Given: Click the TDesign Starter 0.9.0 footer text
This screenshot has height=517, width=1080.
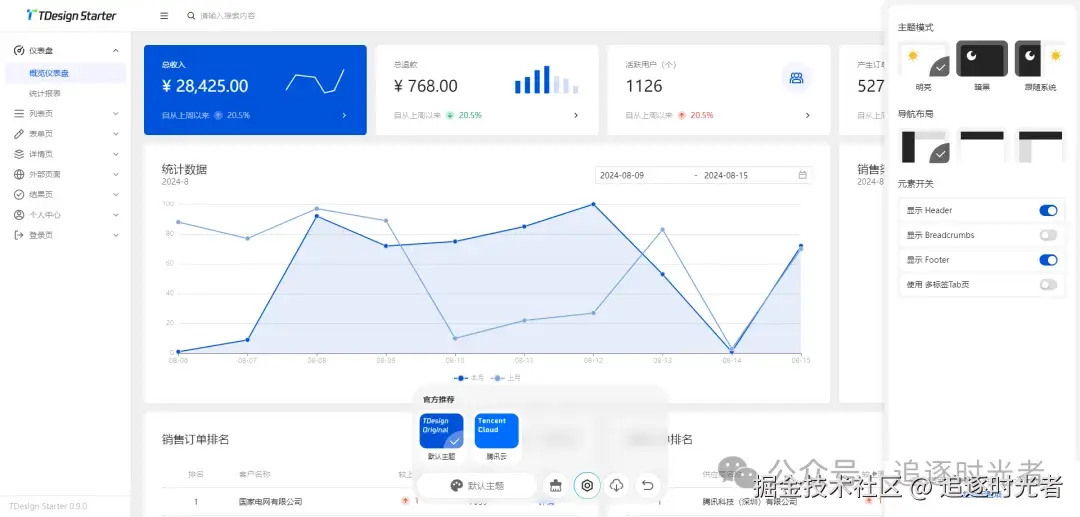Looking at the screenshot, I should tap(48, 506).
